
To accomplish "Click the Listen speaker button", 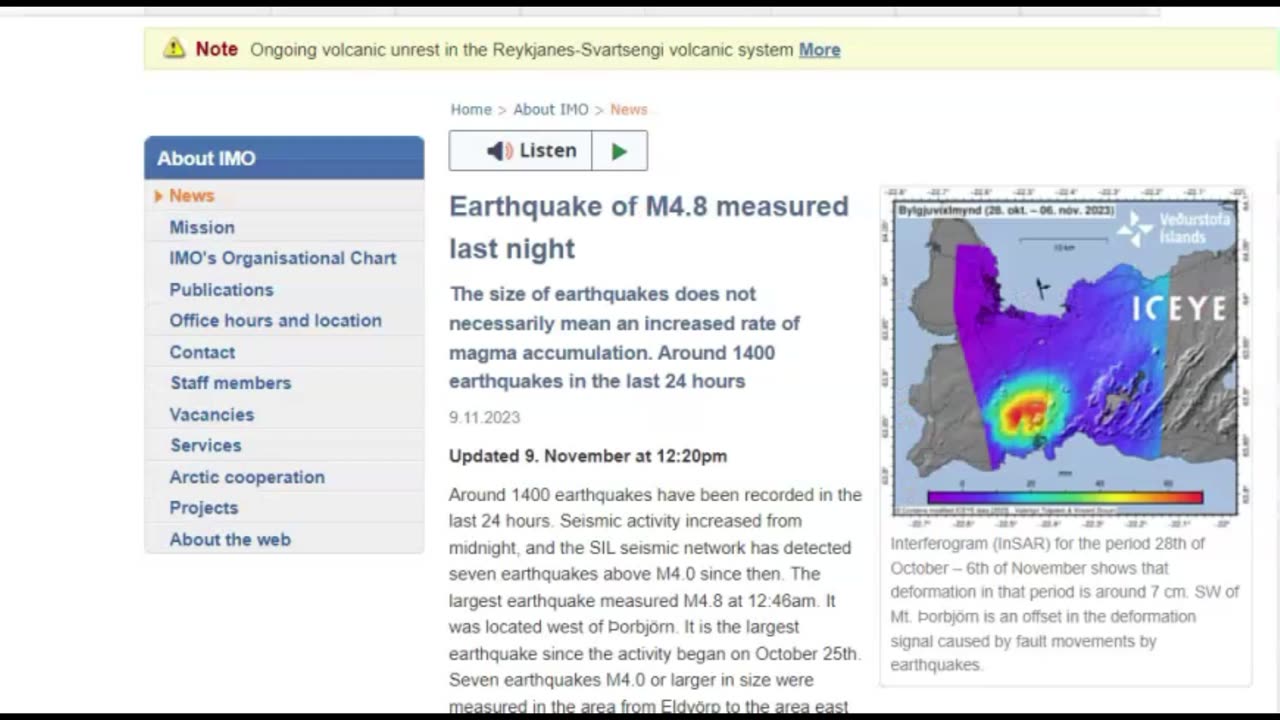I will (x=520, y=150).
